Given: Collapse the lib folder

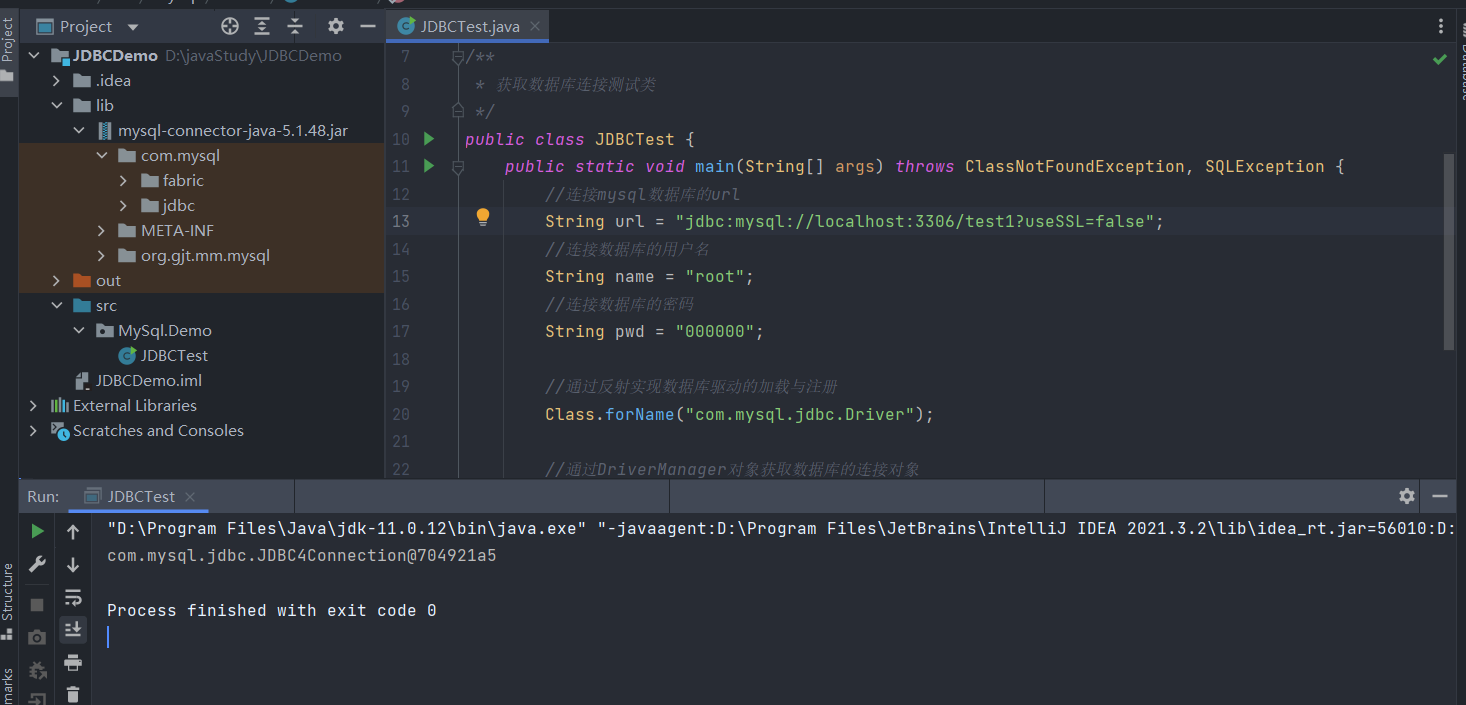Looking at the screenshot, I should [56, 106].
